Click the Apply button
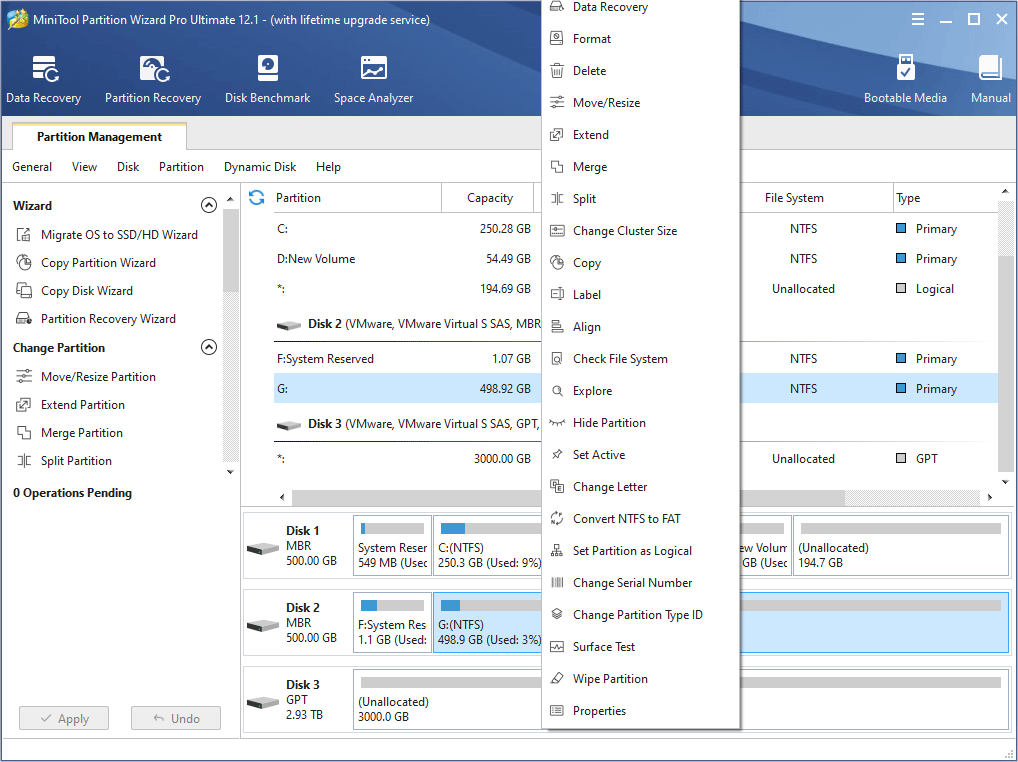 [x=64, y=719]
